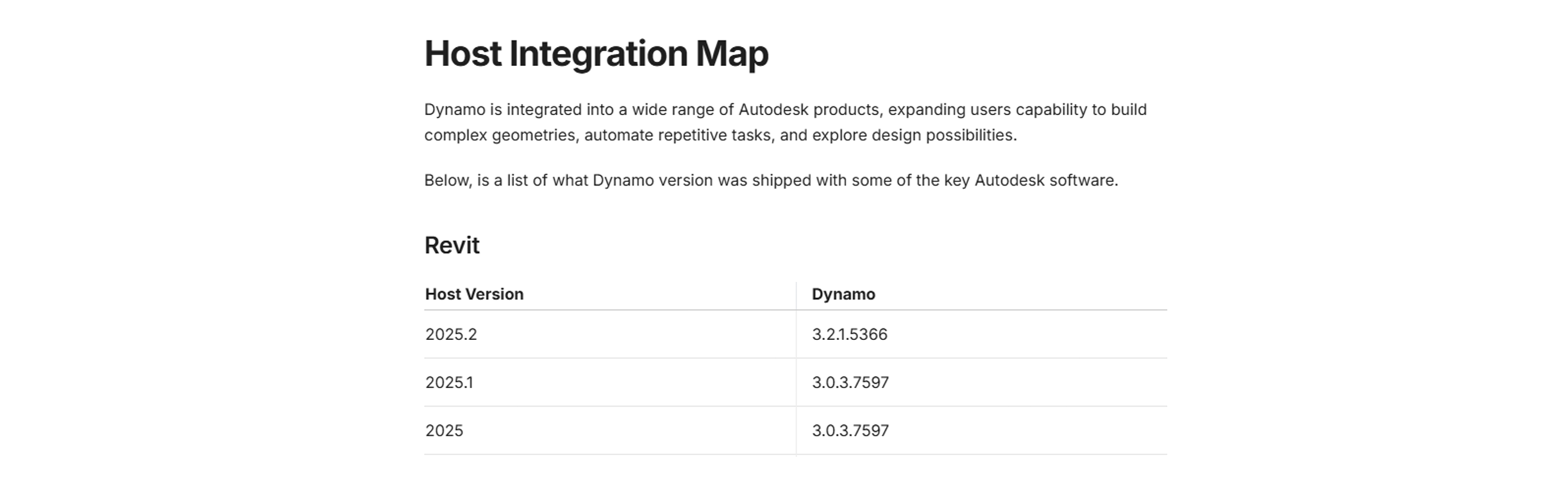The height and width of the screenshot is (492, 1568).
Task: Click the Host Integration Map heading
Action: 596,53
